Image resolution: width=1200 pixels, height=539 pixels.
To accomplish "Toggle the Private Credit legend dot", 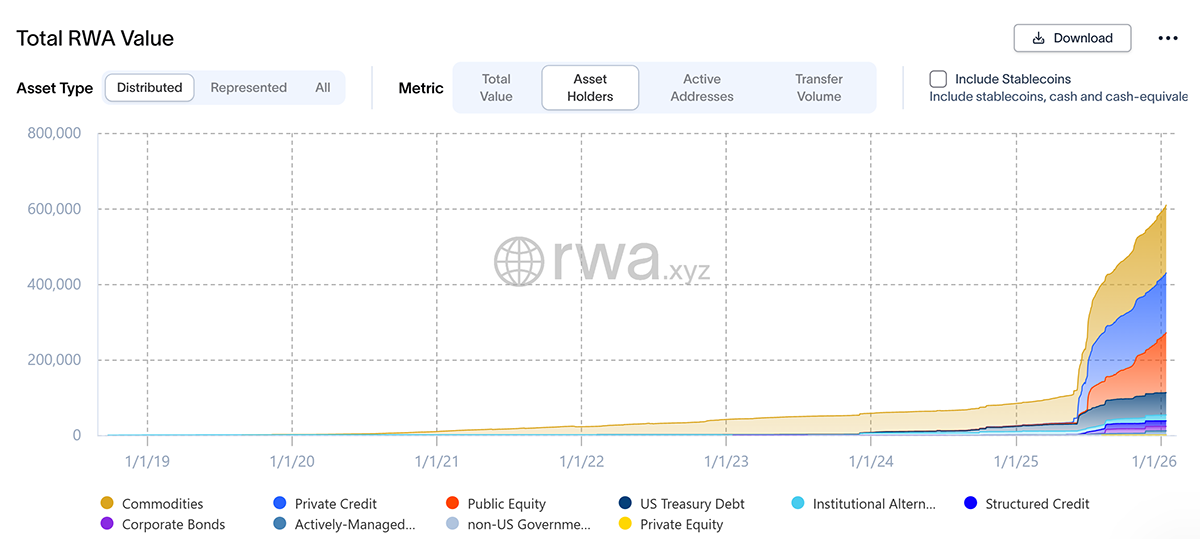I will click(x=279, y=503).
